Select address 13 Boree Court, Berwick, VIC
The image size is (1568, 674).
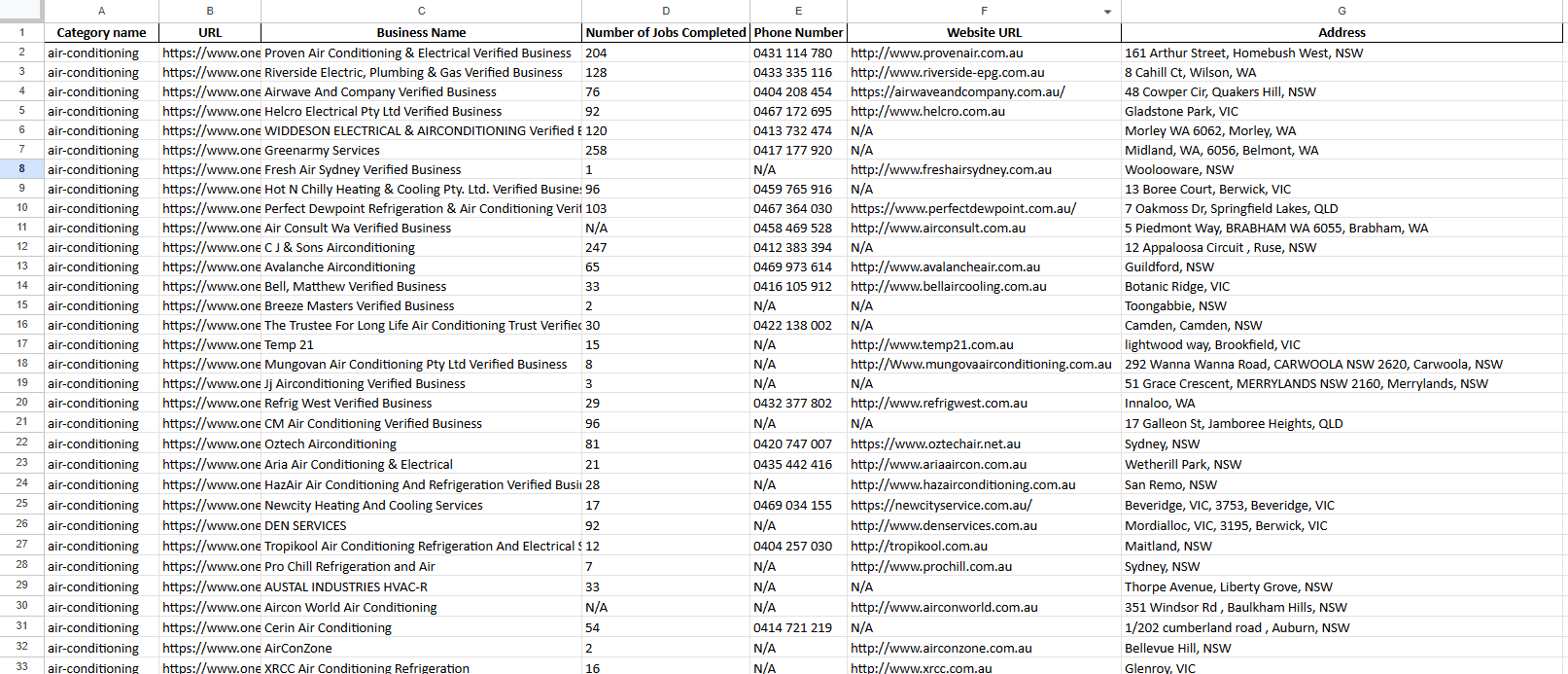(1342, 189)
